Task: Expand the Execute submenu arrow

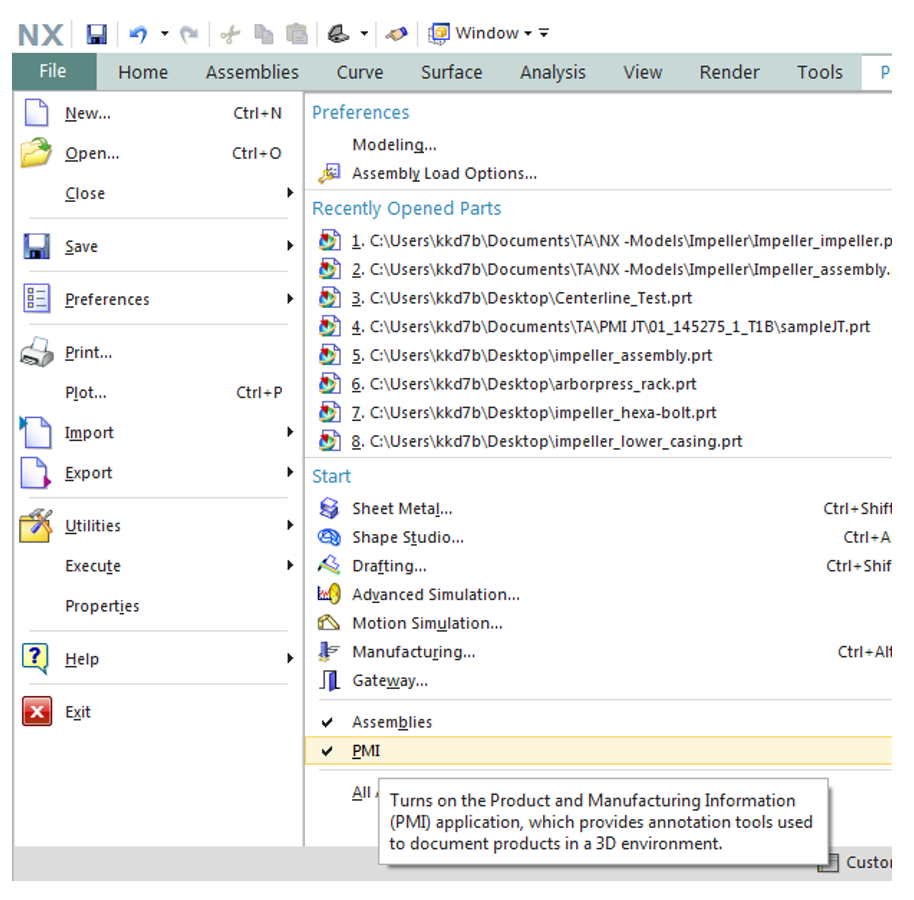Action: (290, 565)
